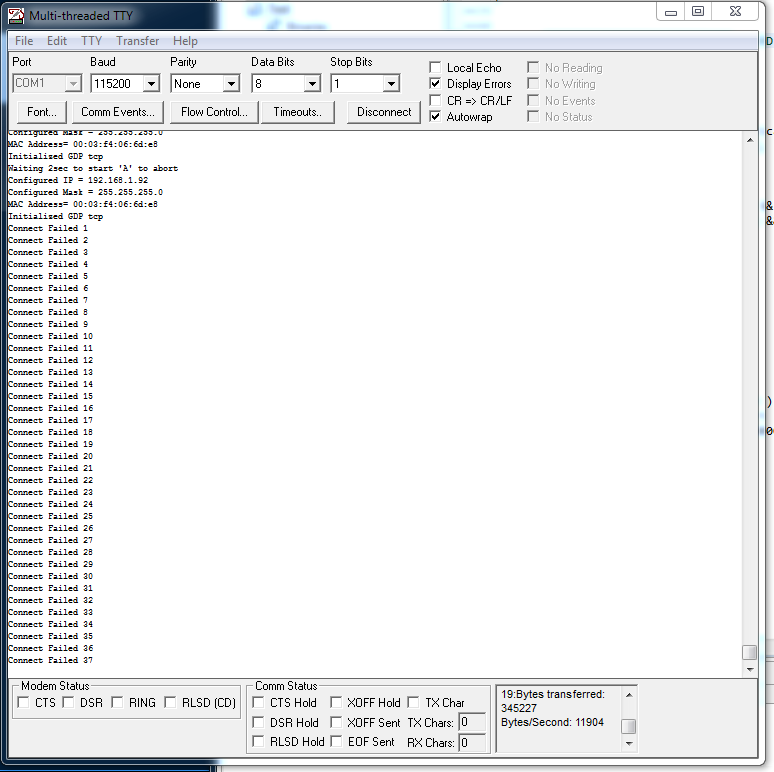Viewport: 774px width, 772px height.
Task: Toggle No Reading checkbox
Action: coord(533,67)
